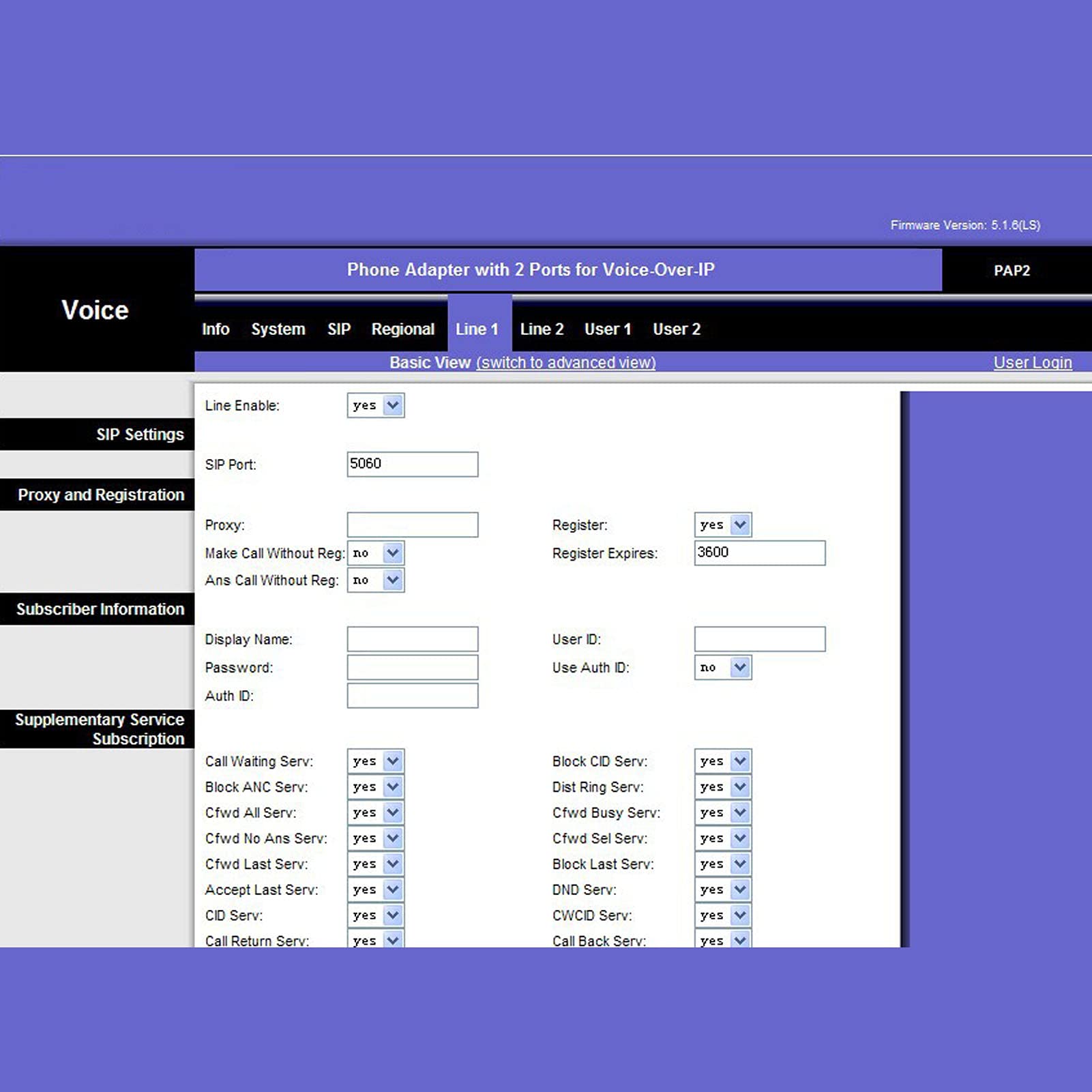
Task: Open the Call Waiting Serv dropdown
Action: click(x=376, y=761)
